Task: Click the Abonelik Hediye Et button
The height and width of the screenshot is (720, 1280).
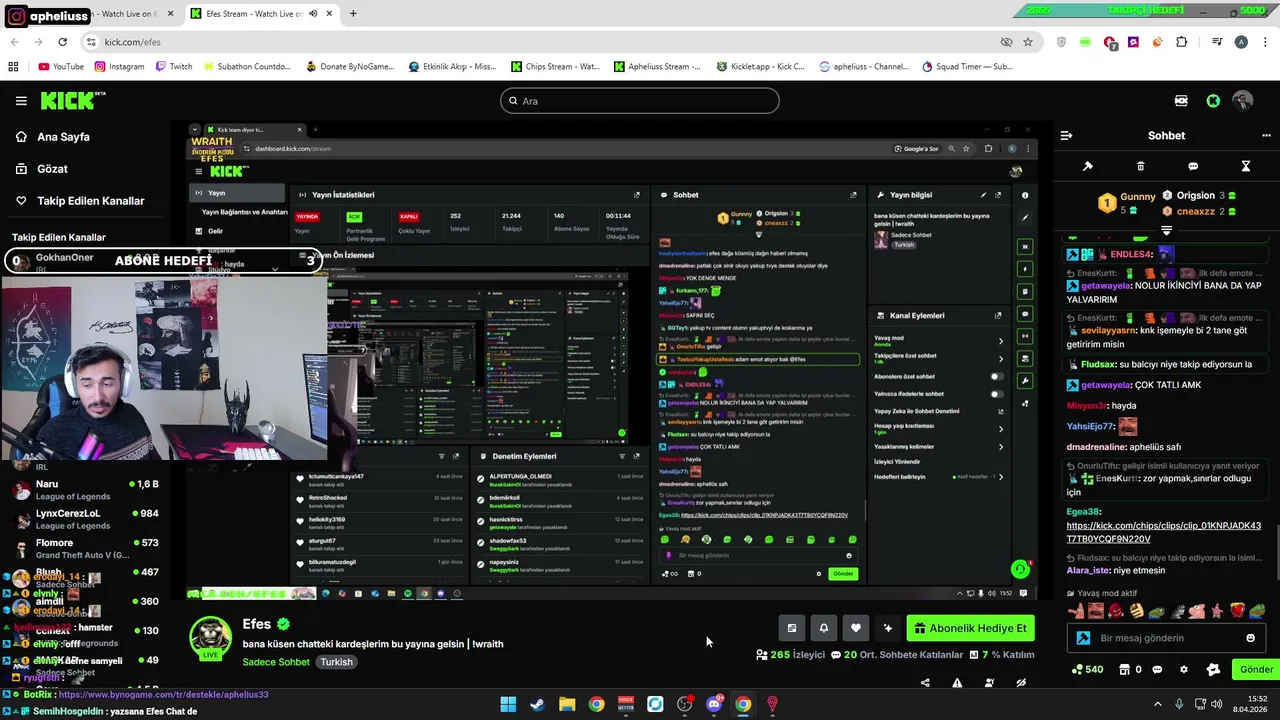Action: click(970, 628)
